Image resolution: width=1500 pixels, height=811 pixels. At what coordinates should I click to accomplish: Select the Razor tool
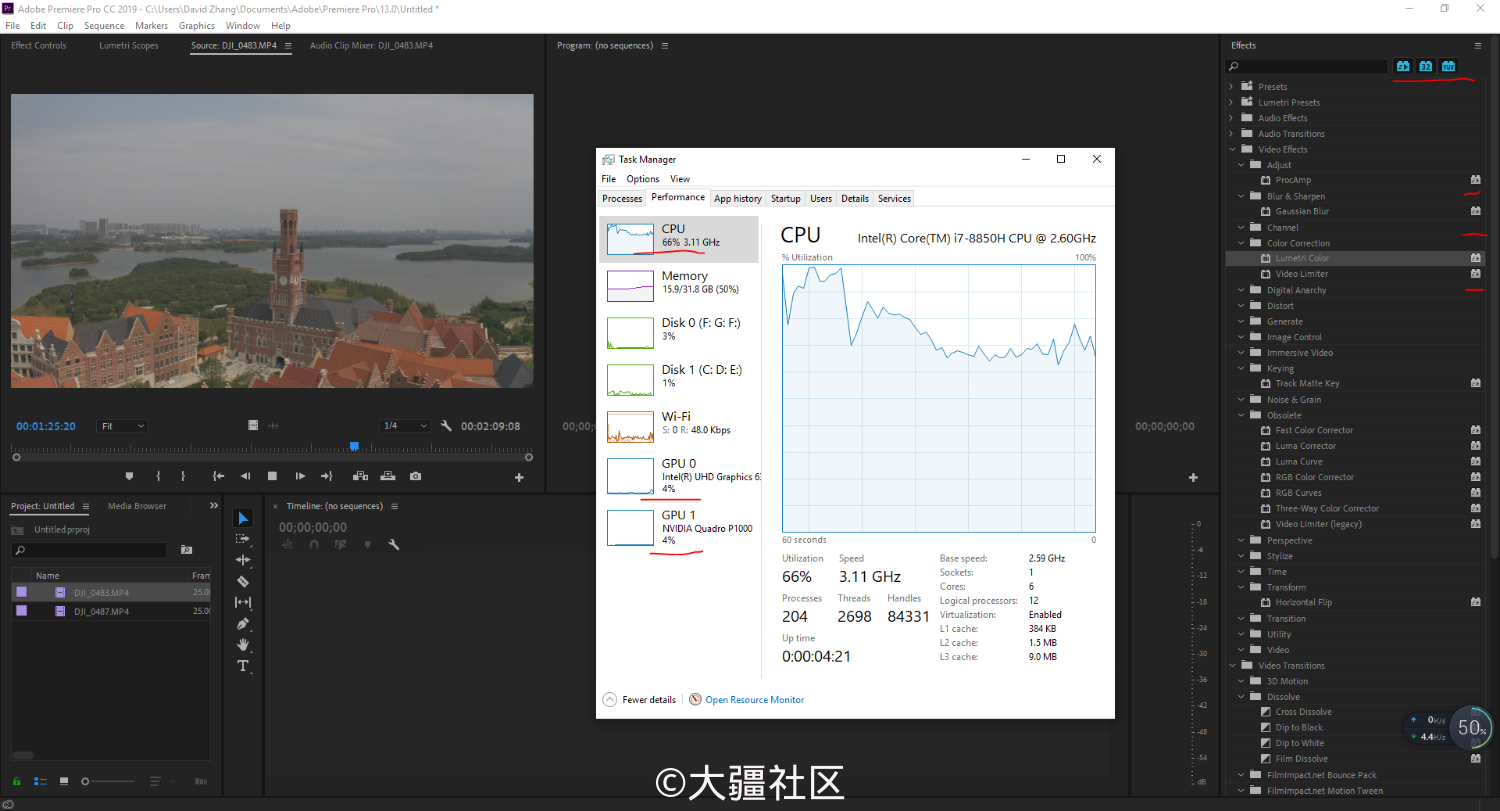coord(243,581)
